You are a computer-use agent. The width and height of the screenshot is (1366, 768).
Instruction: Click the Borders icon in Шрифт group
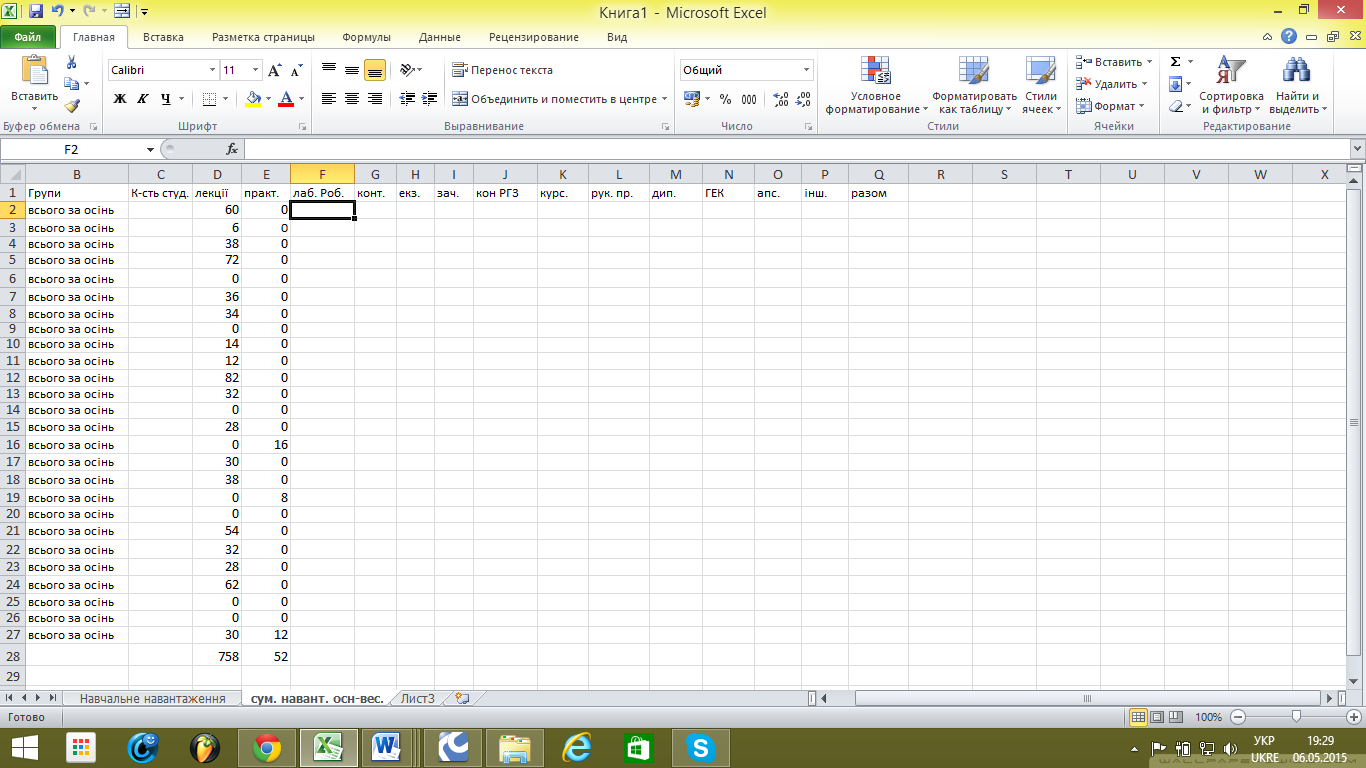209,99
